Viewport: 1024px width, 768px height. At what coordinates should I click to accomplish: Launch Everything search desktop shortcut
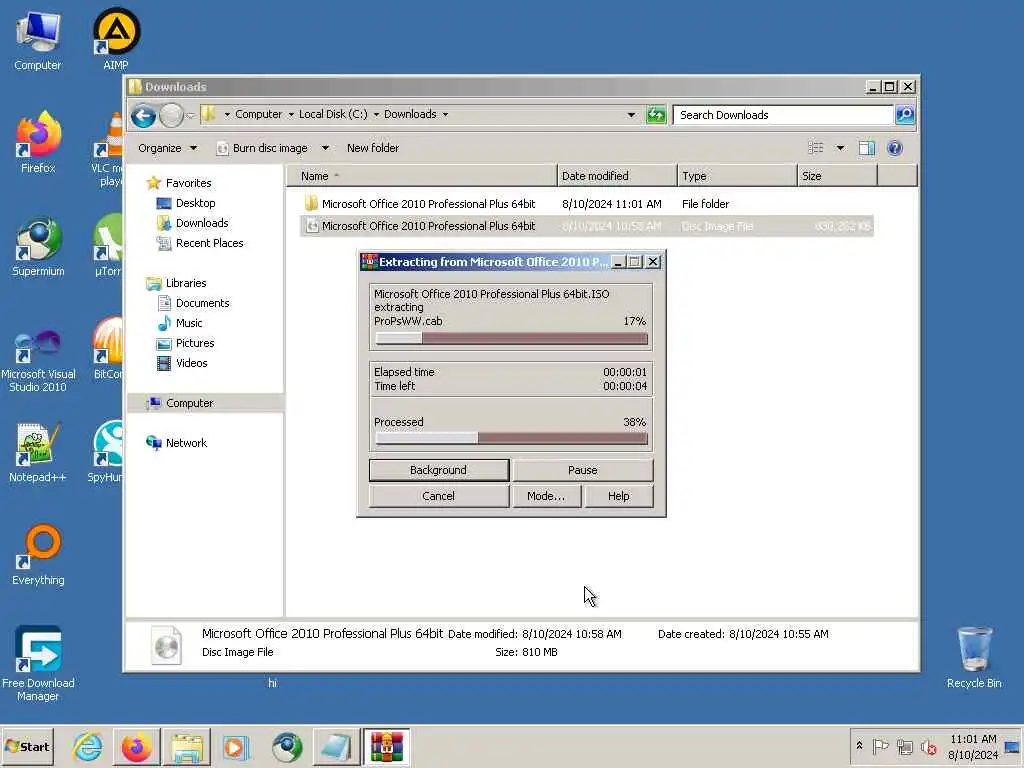click(x=38, y=555)
